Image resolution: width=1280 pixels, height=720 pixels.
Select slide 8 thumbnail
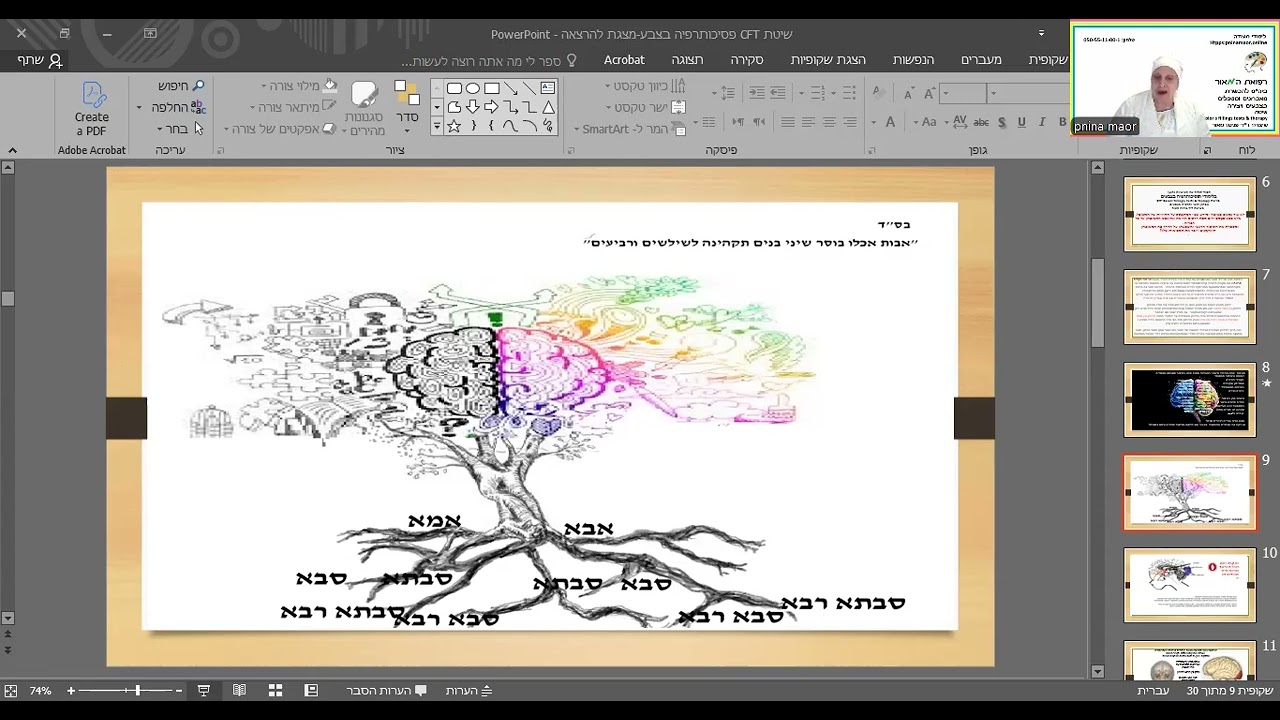[x=1190, y=400]
